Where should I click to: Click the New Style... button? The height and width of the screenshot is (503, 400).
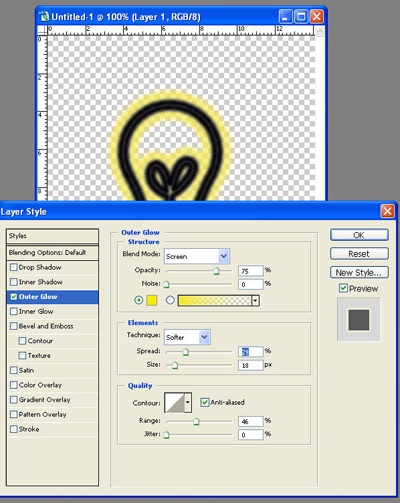coord(359,272)
